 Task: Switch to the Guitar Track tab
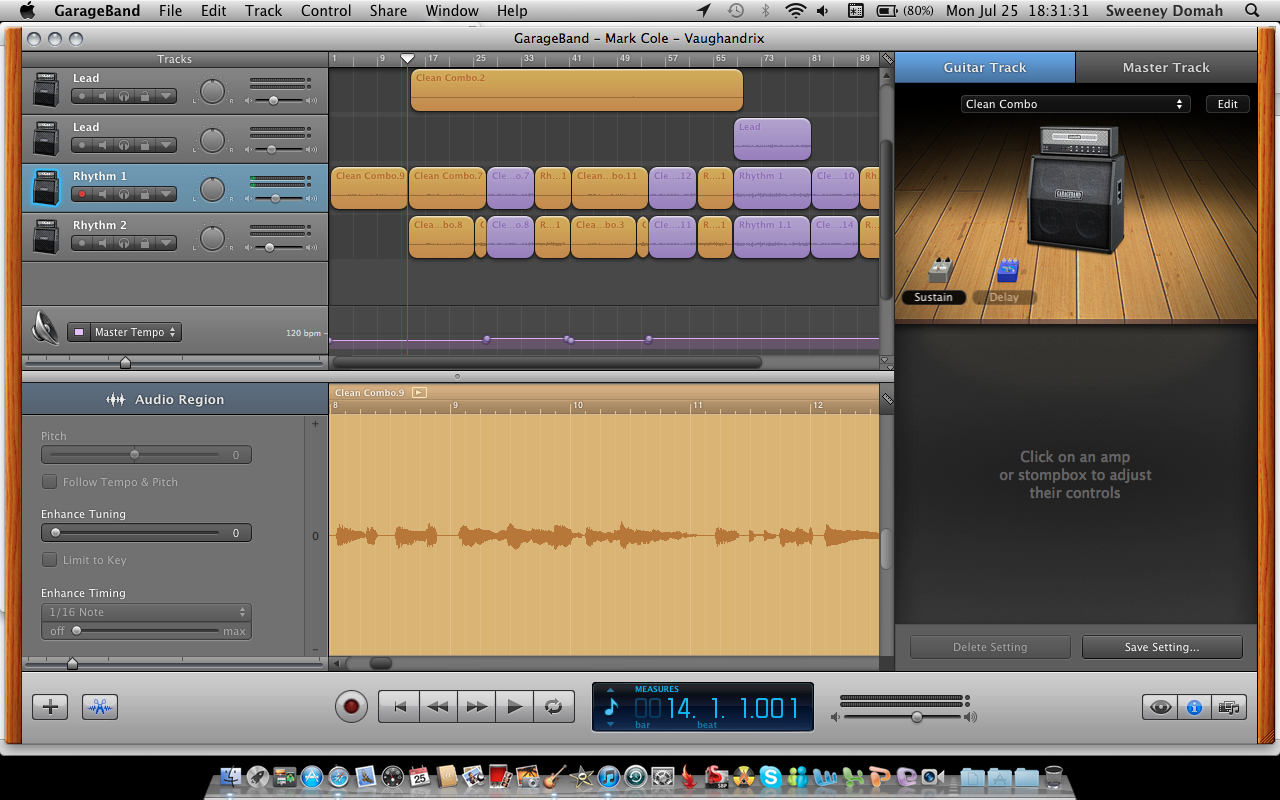point(985,68)
